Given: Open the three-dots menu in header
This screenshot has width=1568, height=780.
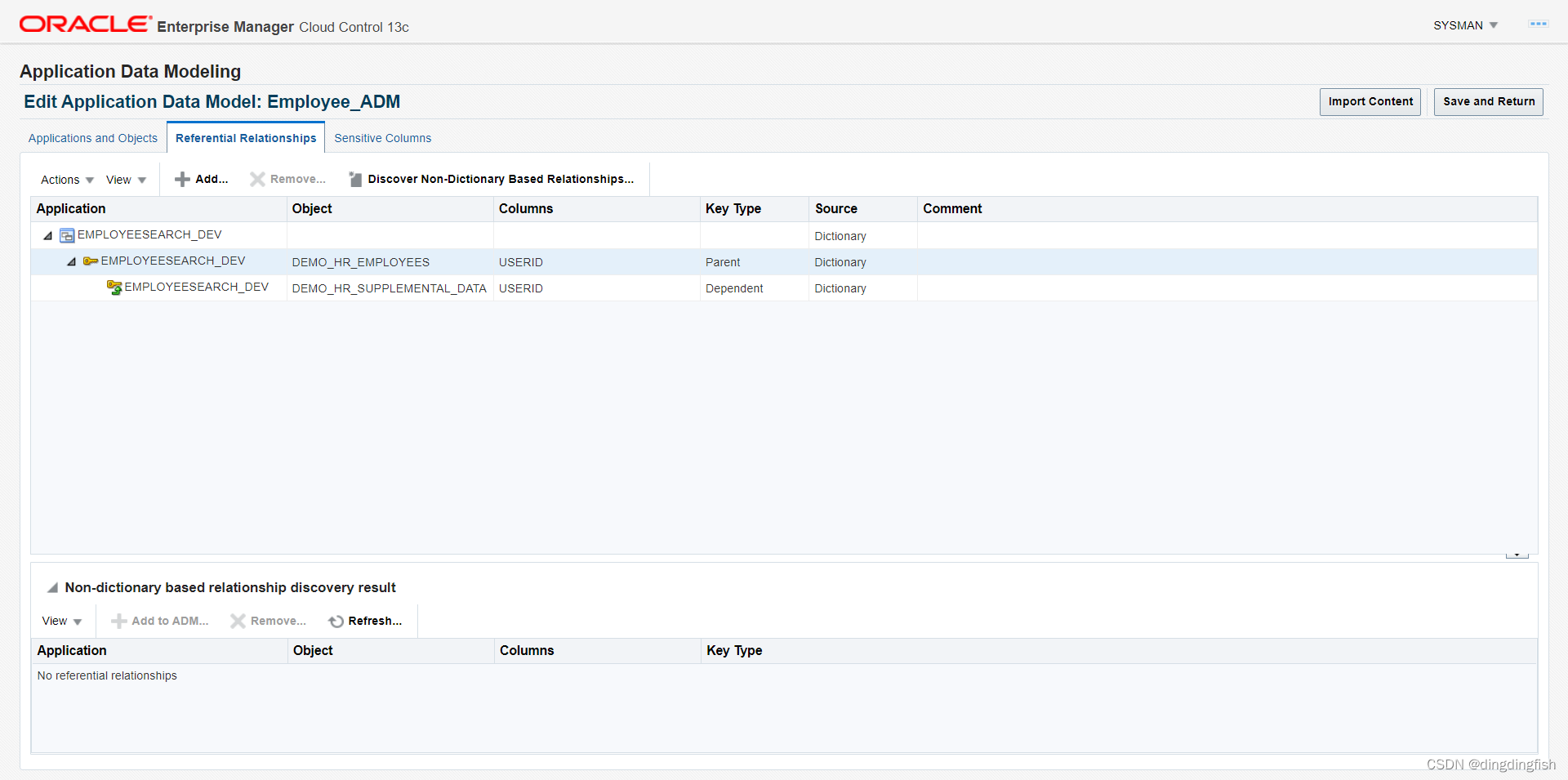Looking at the screenshot, I should pos(1538,25).
